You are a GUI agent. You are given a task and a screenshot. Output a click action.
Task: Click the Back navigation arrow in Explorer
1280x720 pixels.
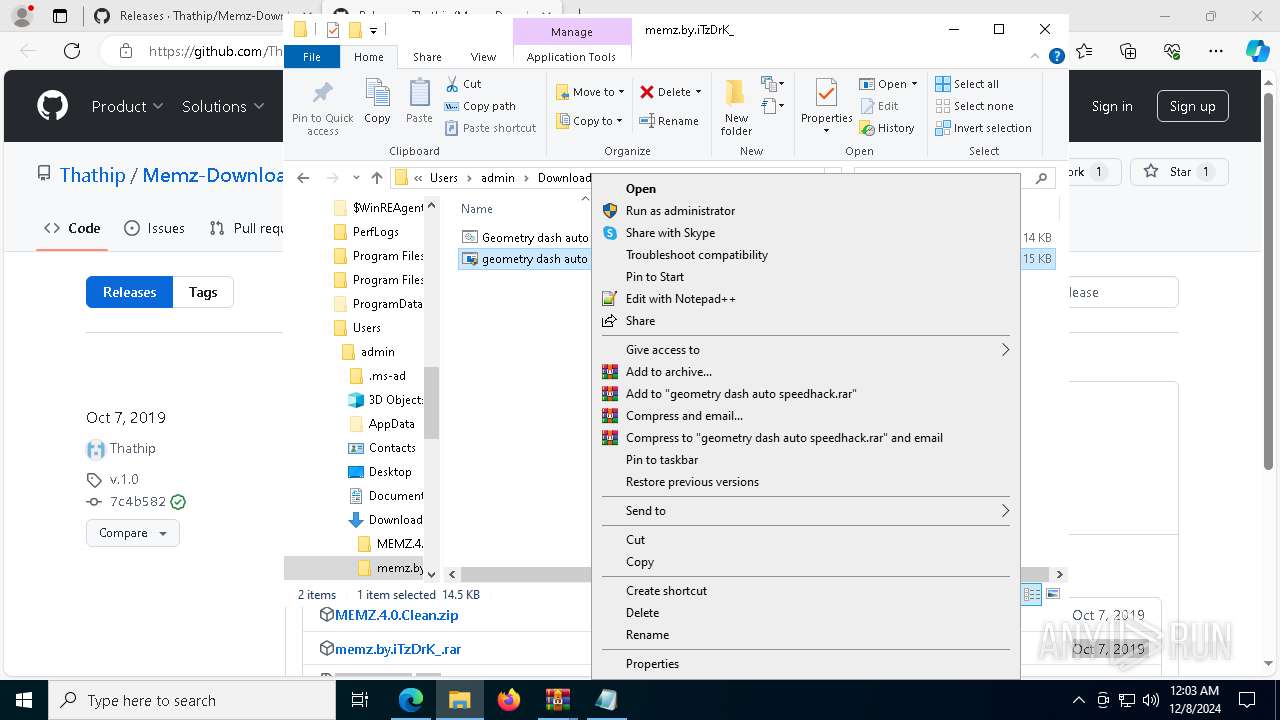(x=303, y=178)
